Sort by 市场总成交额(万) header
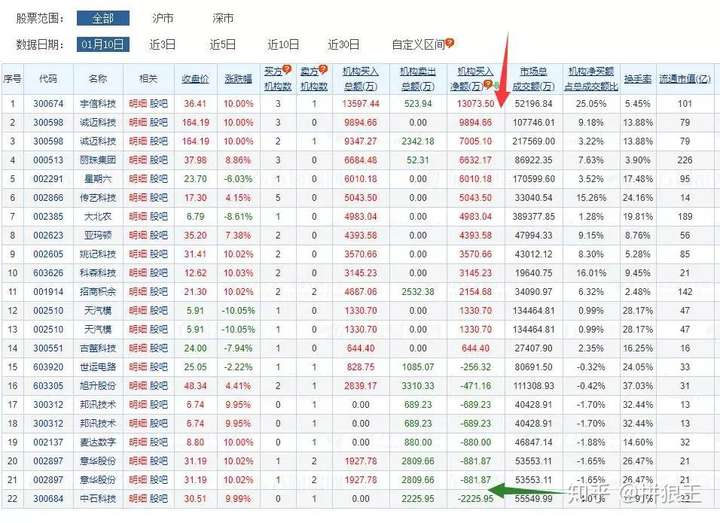 534,79
